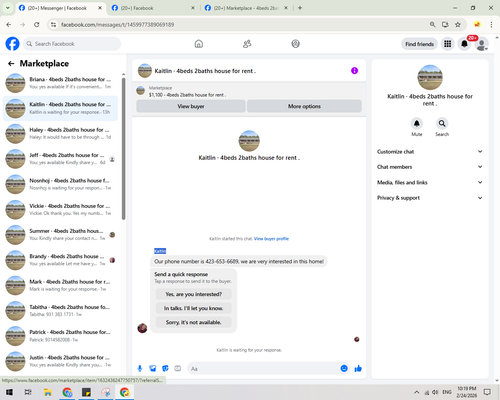Open the Brandy conversation
The image size is (500, 400).
coord(60,260)
